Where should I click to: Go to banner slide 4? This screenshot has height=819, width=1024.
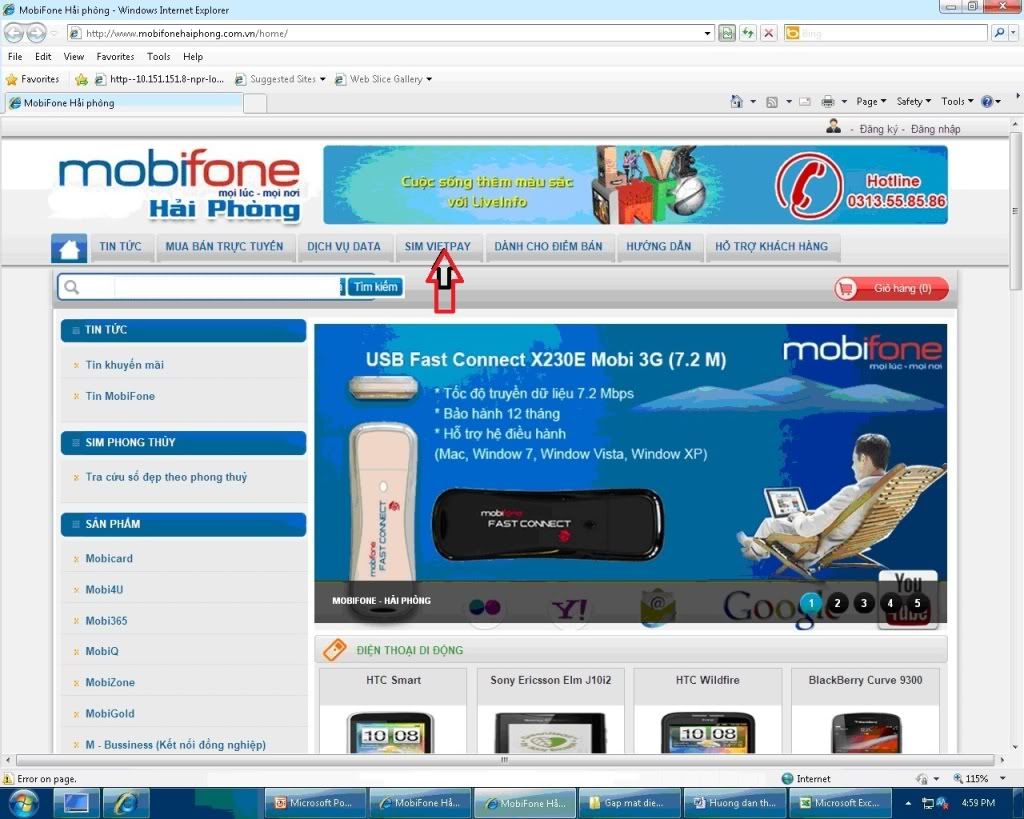click(x=889, y=603)
